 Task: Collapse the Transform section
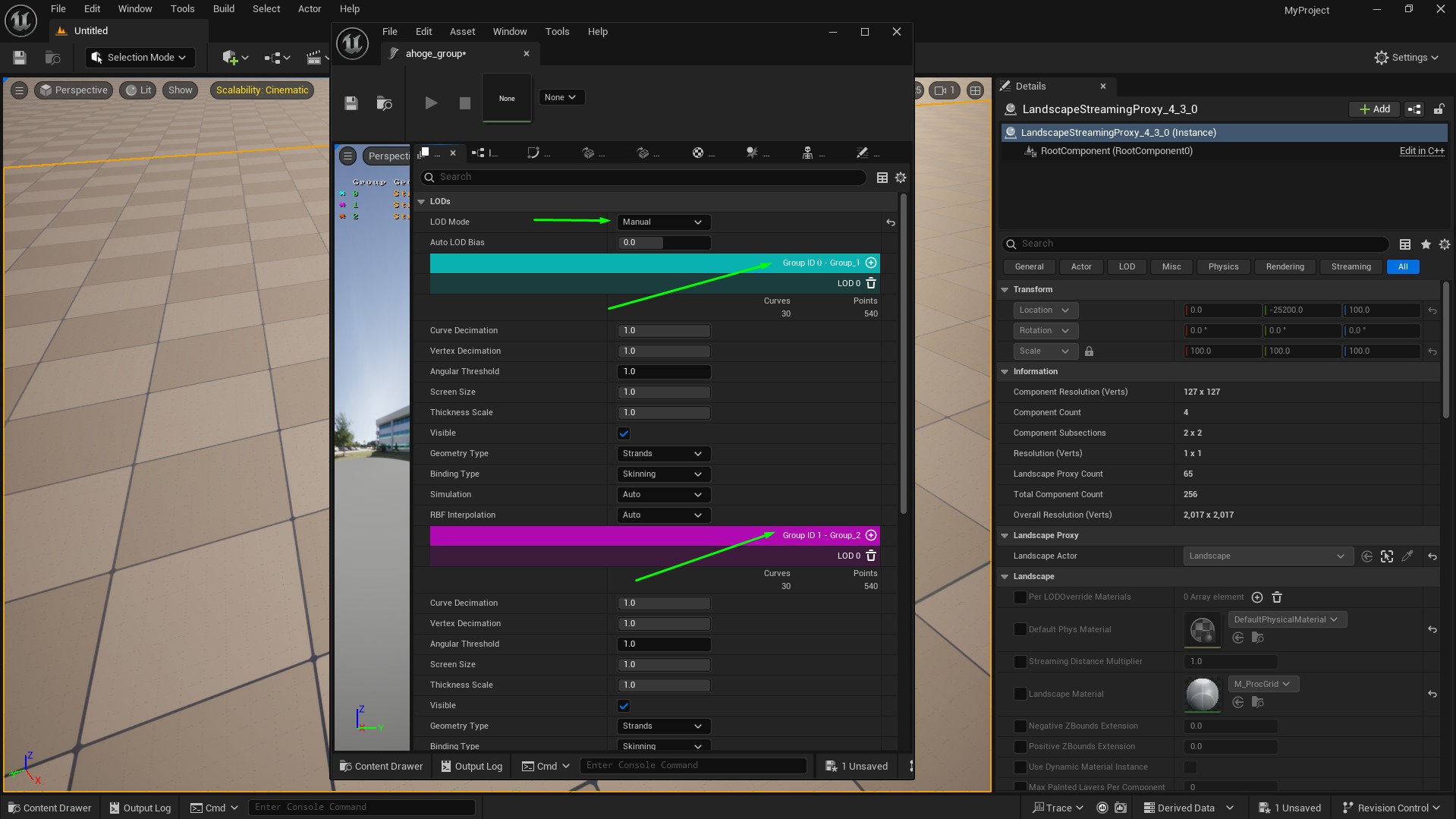point(1005,290)
